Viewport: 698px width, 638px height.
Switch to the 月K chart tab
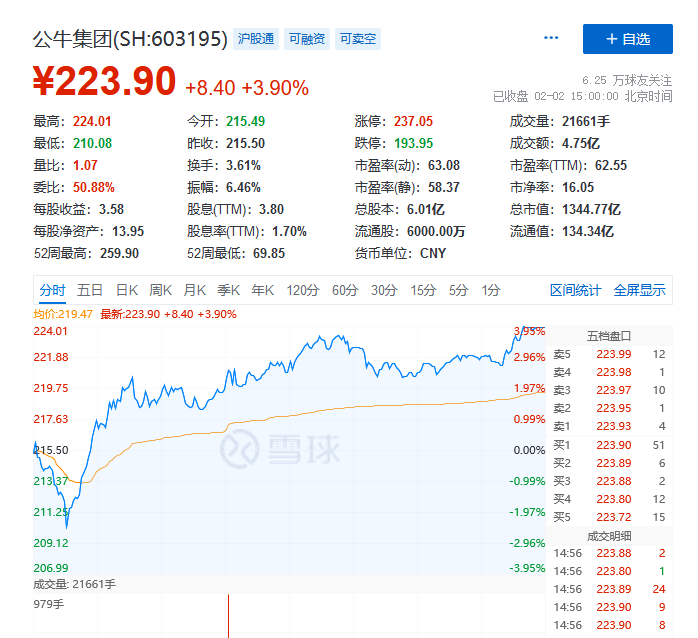coord(195,290)
